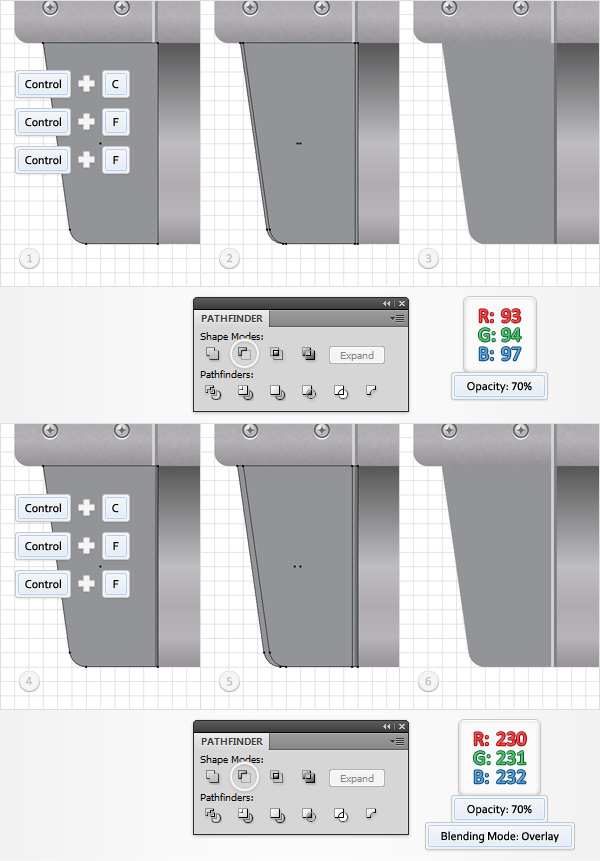Image resolution: width=600 pixels, height=861 pixels.
Task: Open flyout menu of Pathfinder panel near Overlay
Action: (x=397, y=741)
